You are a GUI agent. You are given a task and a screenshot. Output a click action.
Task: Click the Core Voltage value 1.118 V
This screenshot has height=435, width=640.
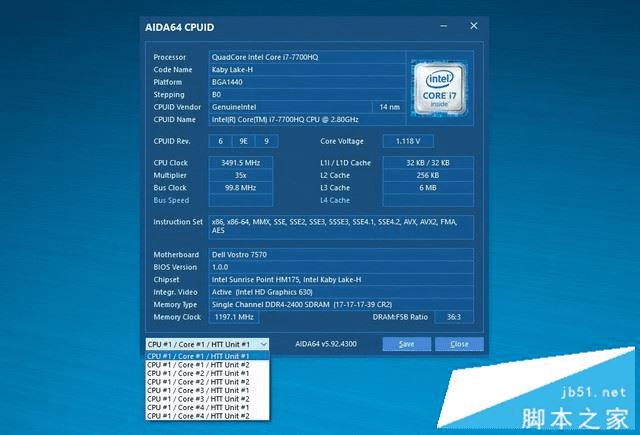pyautogui.click(x=408, y=141)
